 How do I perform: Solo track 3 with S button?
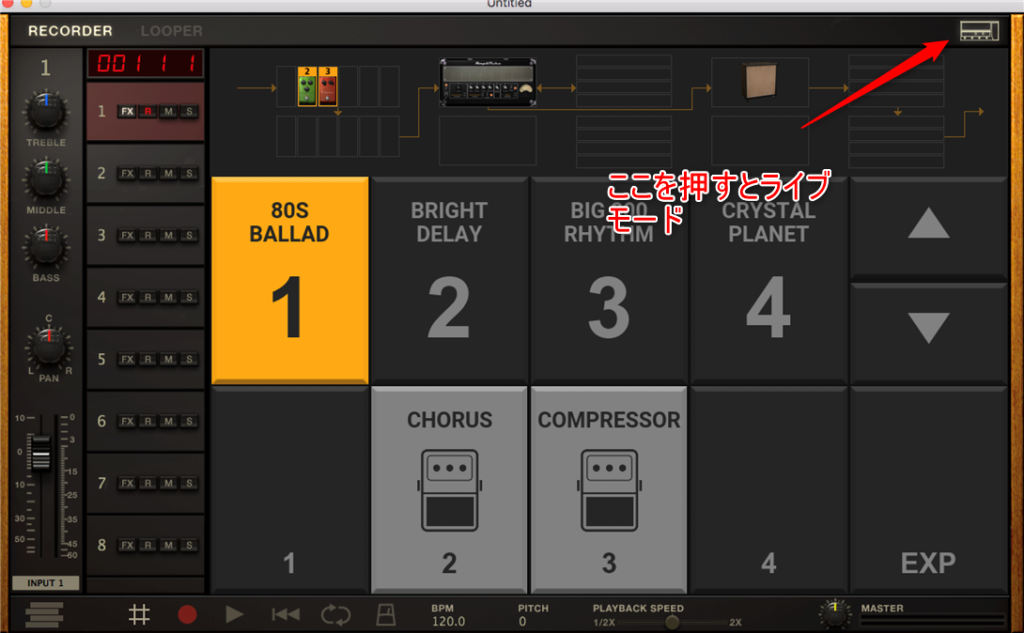click(x=189, y=235)
